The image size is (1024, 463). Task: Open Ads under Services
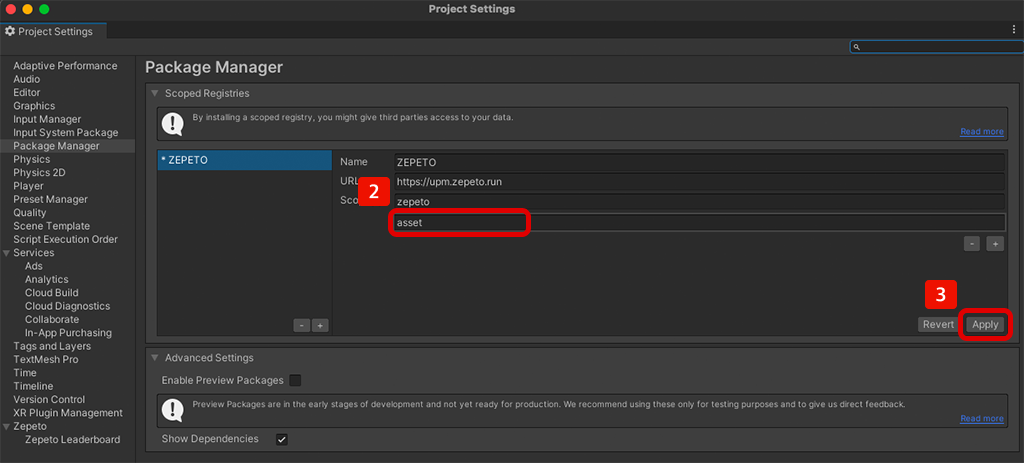[33, 266]
